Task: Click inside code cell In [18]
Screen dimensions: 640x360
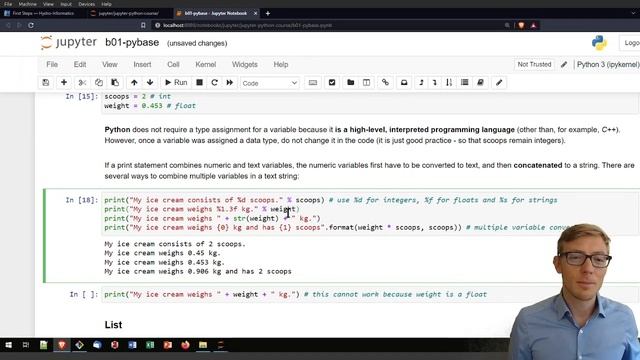Action: (x=369, y=214)
